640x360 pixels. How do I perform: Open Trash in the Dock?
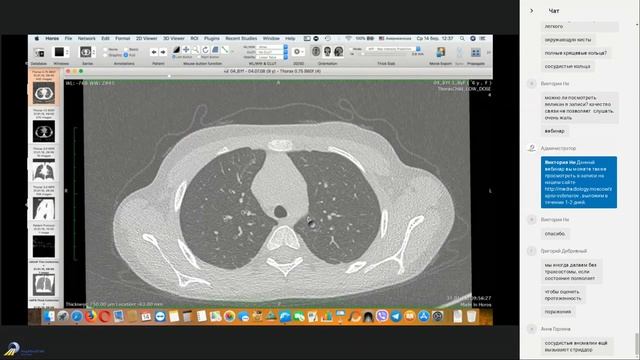471,316
